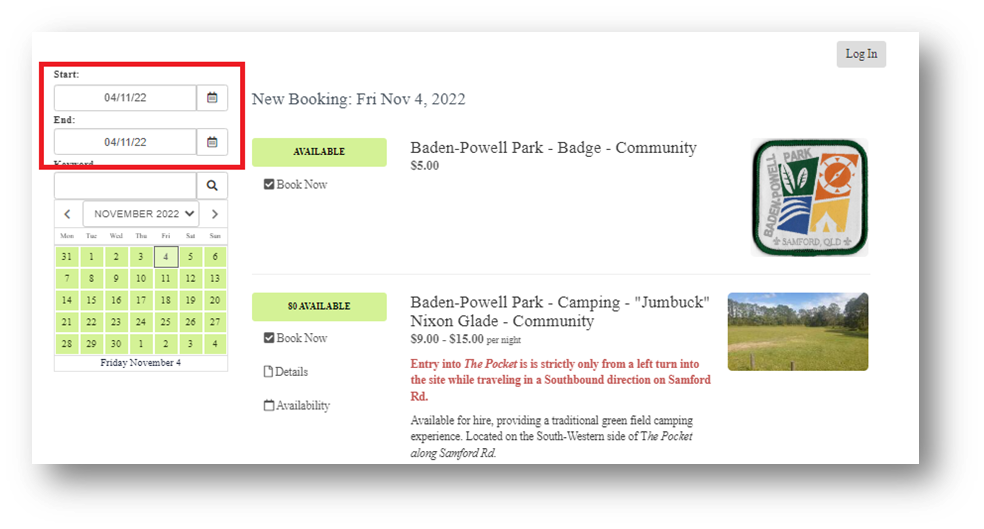This screenshot has width=984, height=529.
Task: Click into the End date field
Action: point(125,142)
